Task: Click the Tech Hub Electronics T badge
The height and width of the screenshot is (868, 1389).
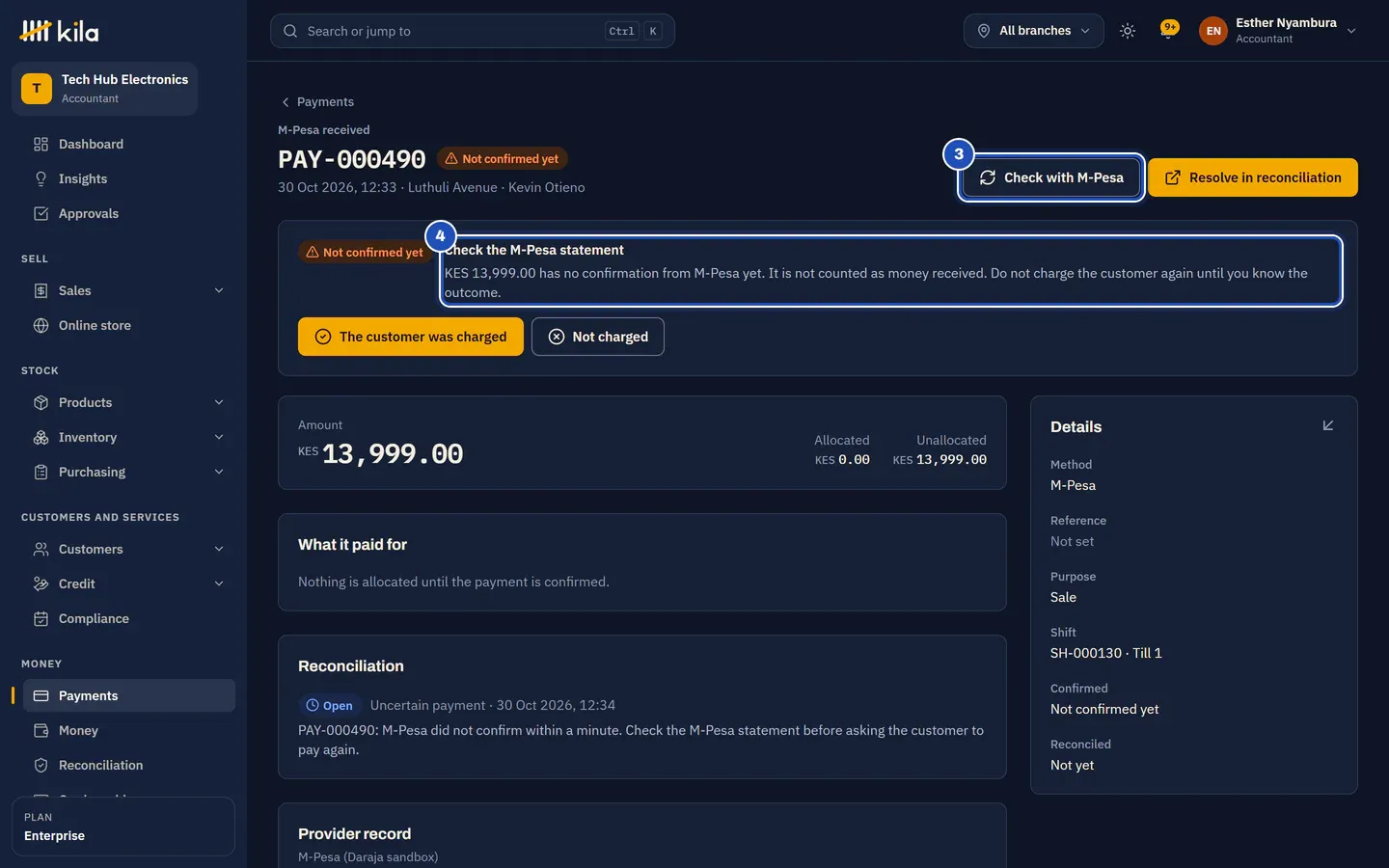Action: (37, 89)
